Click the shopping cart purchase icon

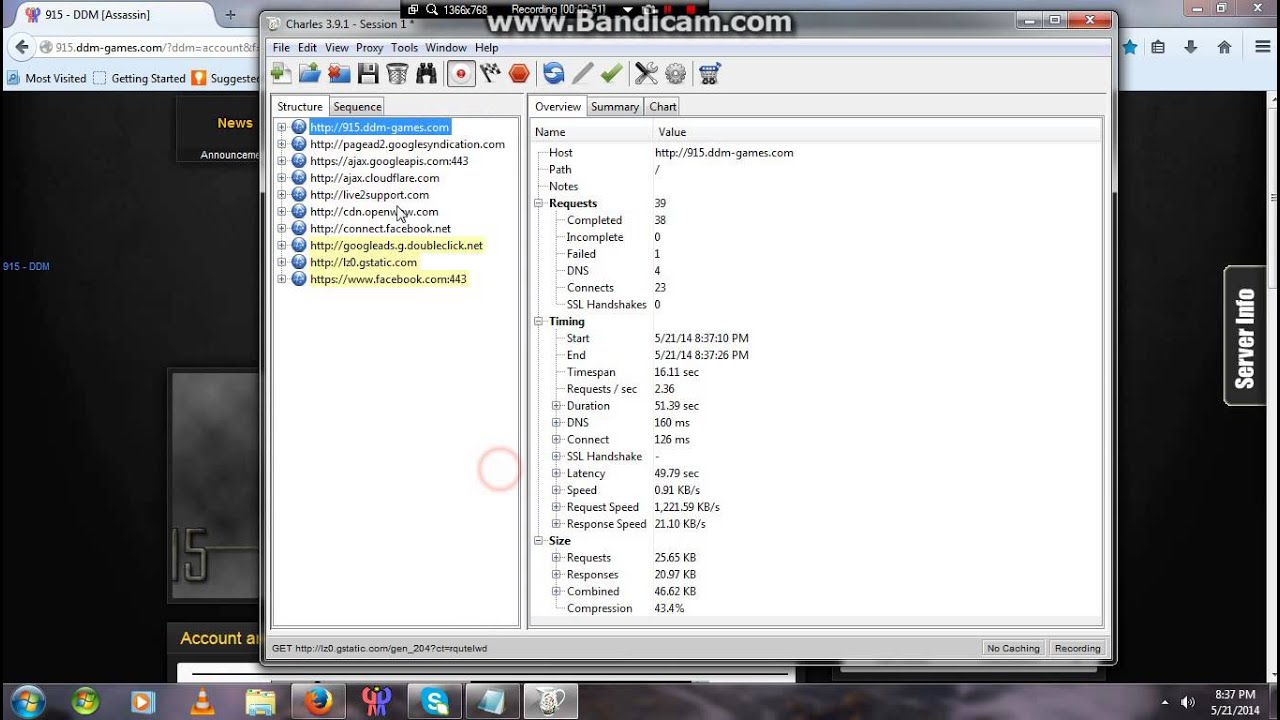tap(710, 73)
